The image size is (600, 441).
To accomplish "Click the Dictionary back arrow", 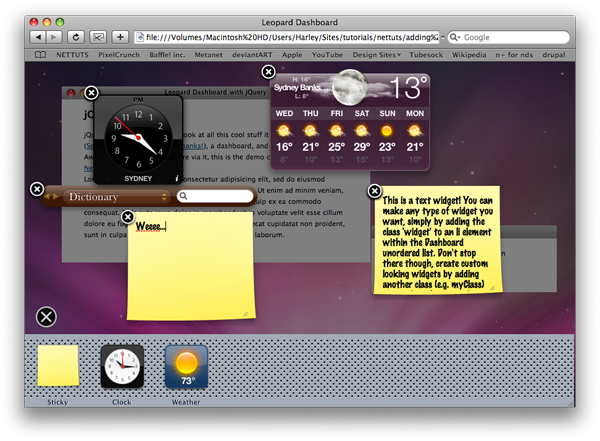I will [x=47, y=196].
